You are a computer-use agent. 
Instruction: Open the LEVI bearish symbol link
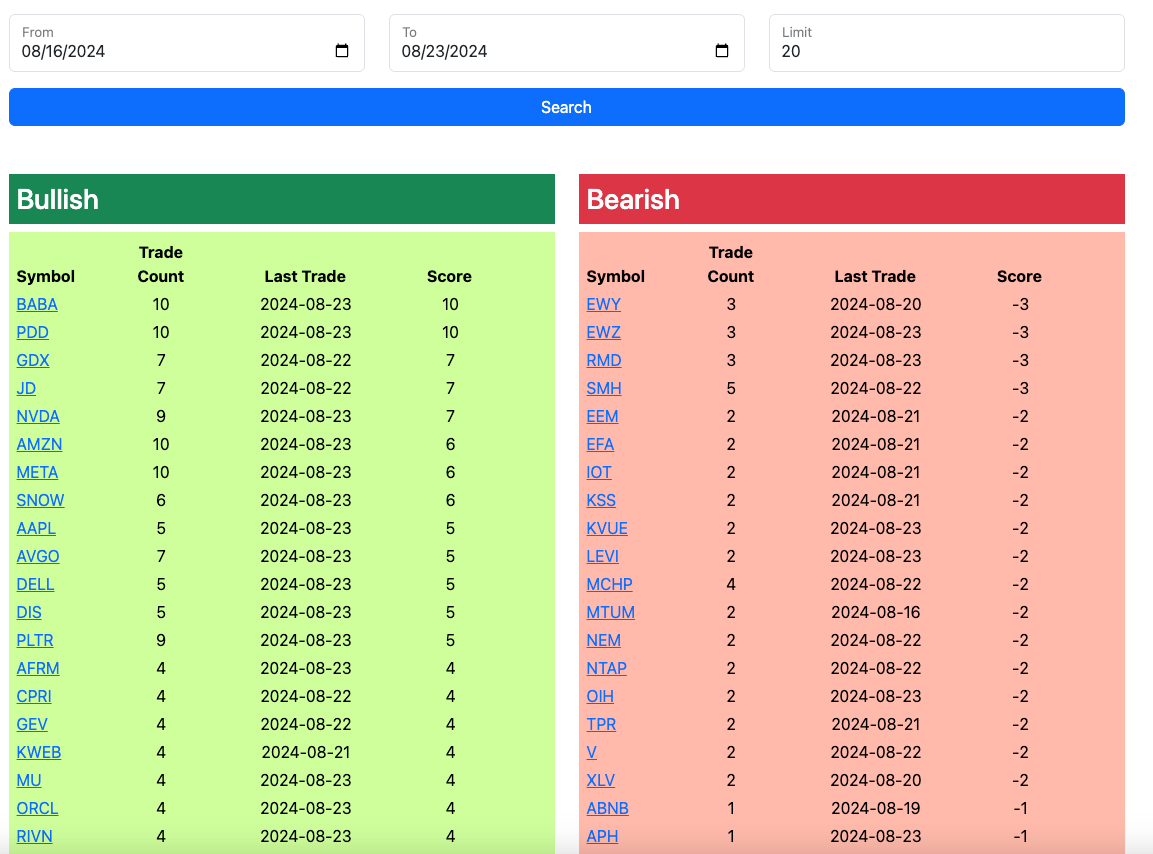click(x=602, y=556)
